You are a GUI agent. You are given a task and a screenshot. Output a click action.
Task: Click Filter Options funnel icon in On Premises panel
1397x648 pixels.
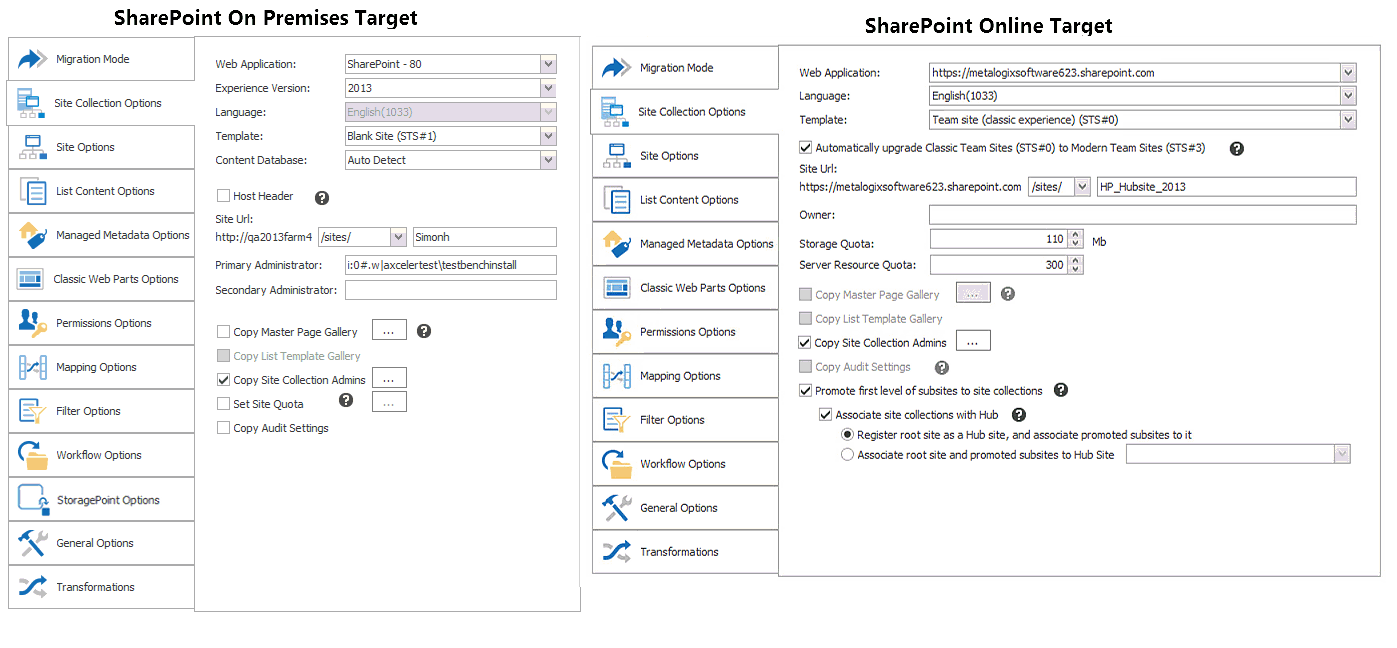coord(33,411)
